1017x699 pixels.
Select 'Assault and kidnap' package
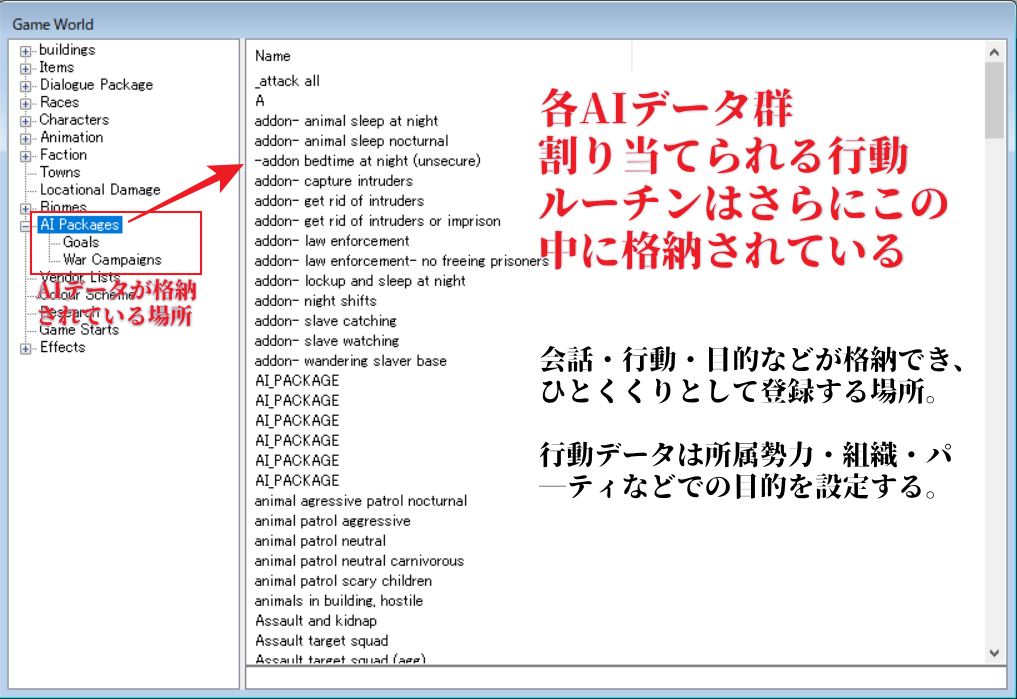click(x=316, y=621)
